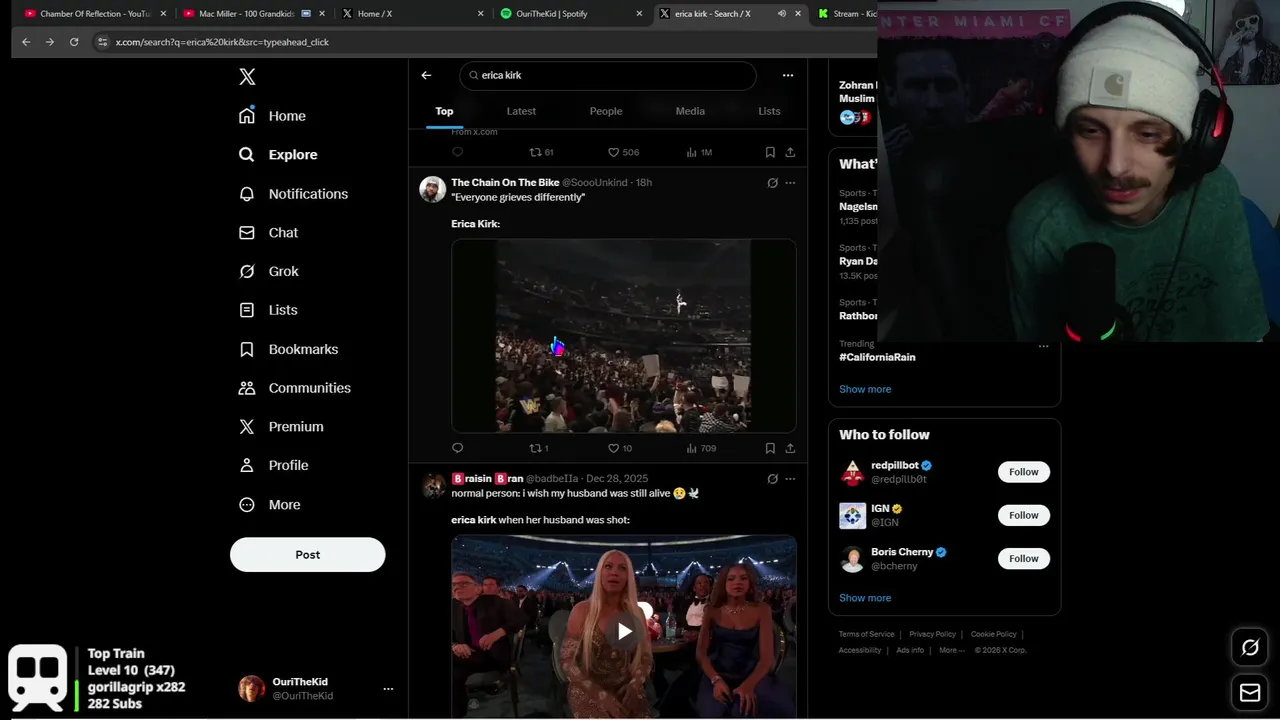Bookmark The Chain On The Bike post
The width and height of the screenshot is (1280, 720).
click(770, 448)
